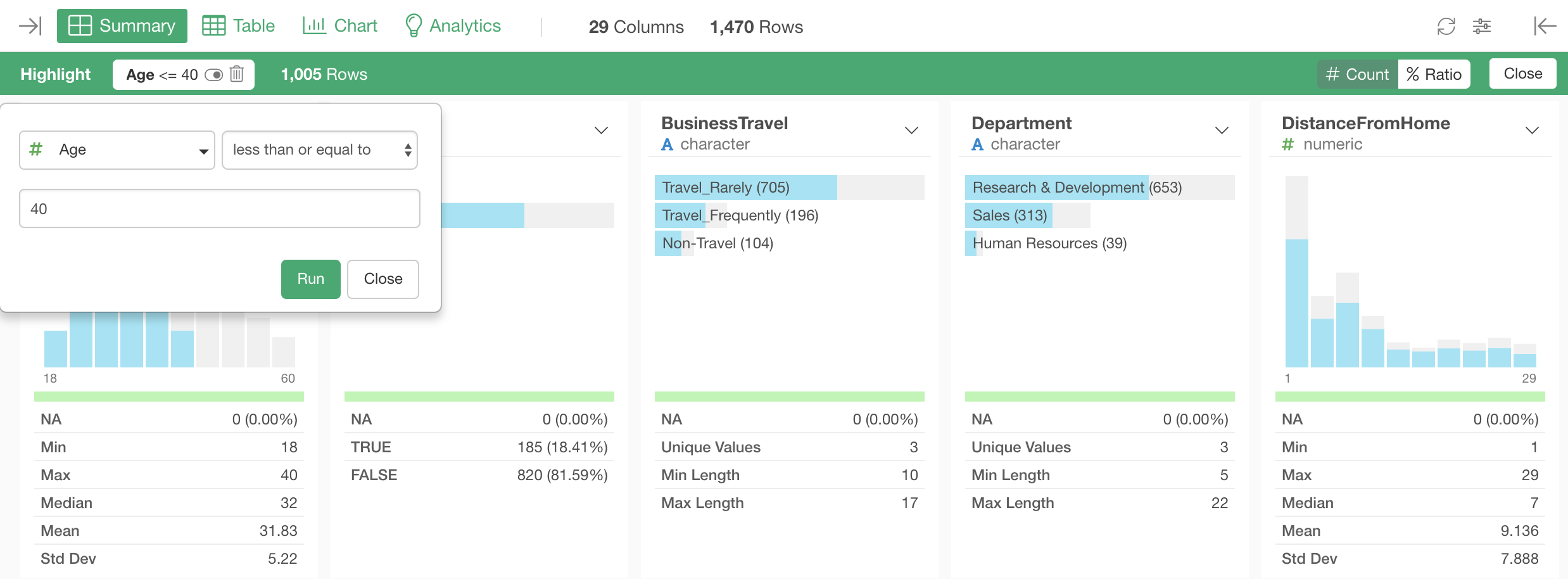Expand the left side panel arrow
The height and width of the screenshot is (579, 1568).
(30, 26)
